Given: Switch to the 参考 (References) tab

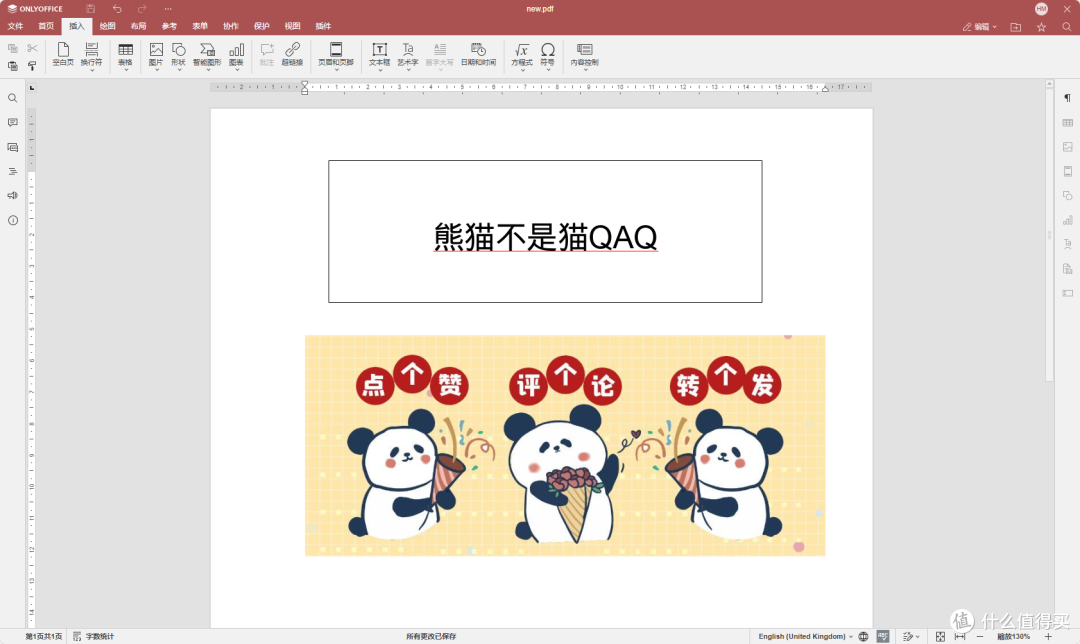Looking at the screenshot, I should click(x=169, y=26).
